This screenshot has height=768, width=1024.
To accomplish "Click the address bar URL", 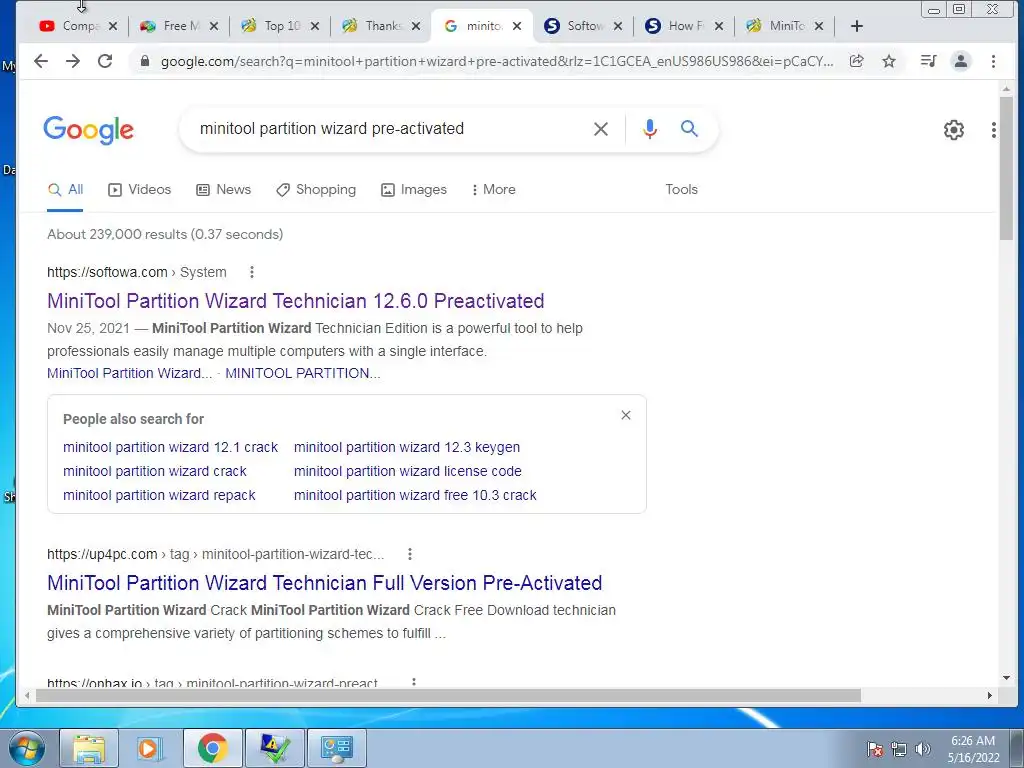I will coord(496,61).
